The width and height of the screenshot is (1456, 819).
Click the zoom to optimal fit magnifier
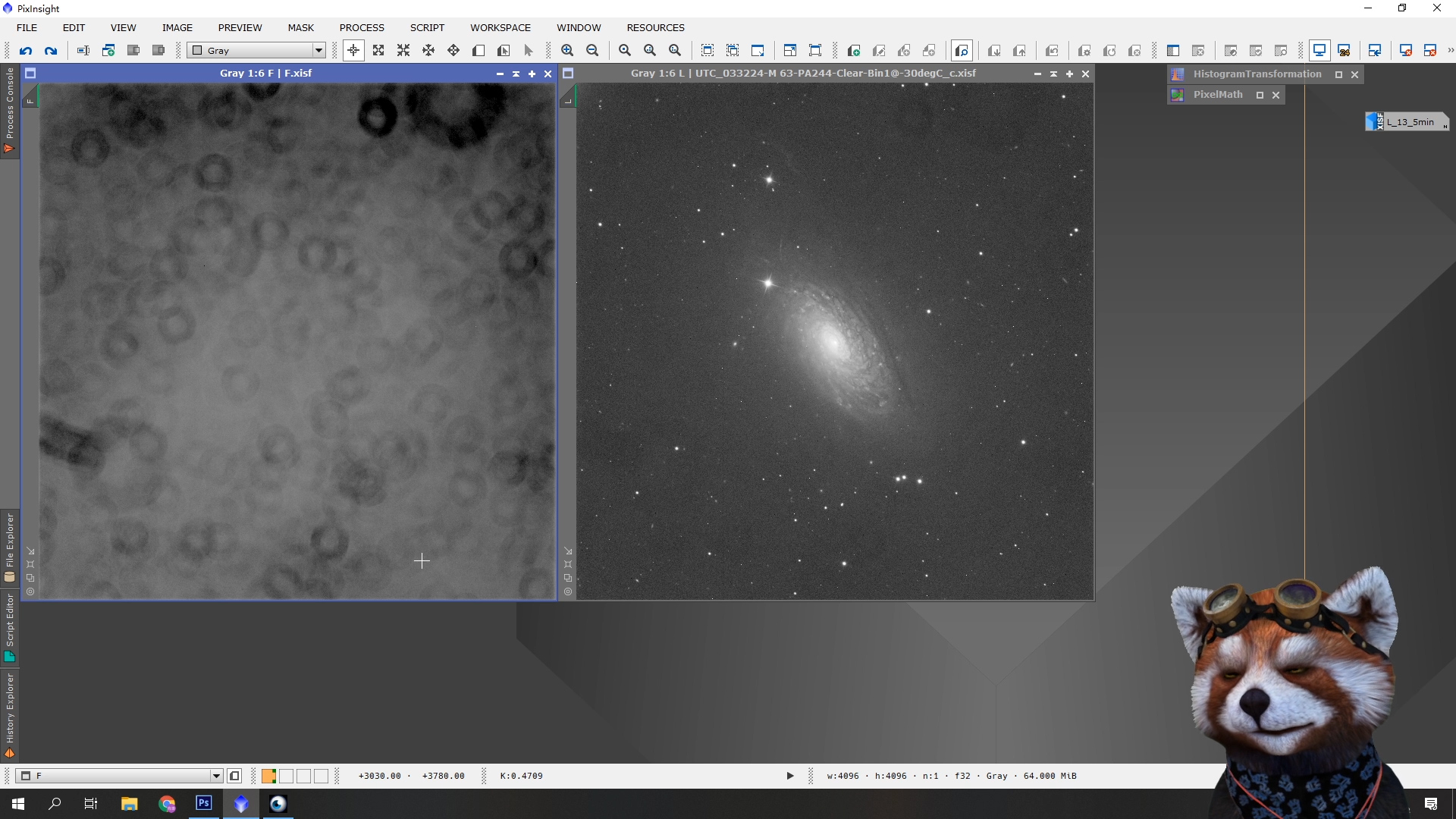pyautogui.click(x=625, y=51)
